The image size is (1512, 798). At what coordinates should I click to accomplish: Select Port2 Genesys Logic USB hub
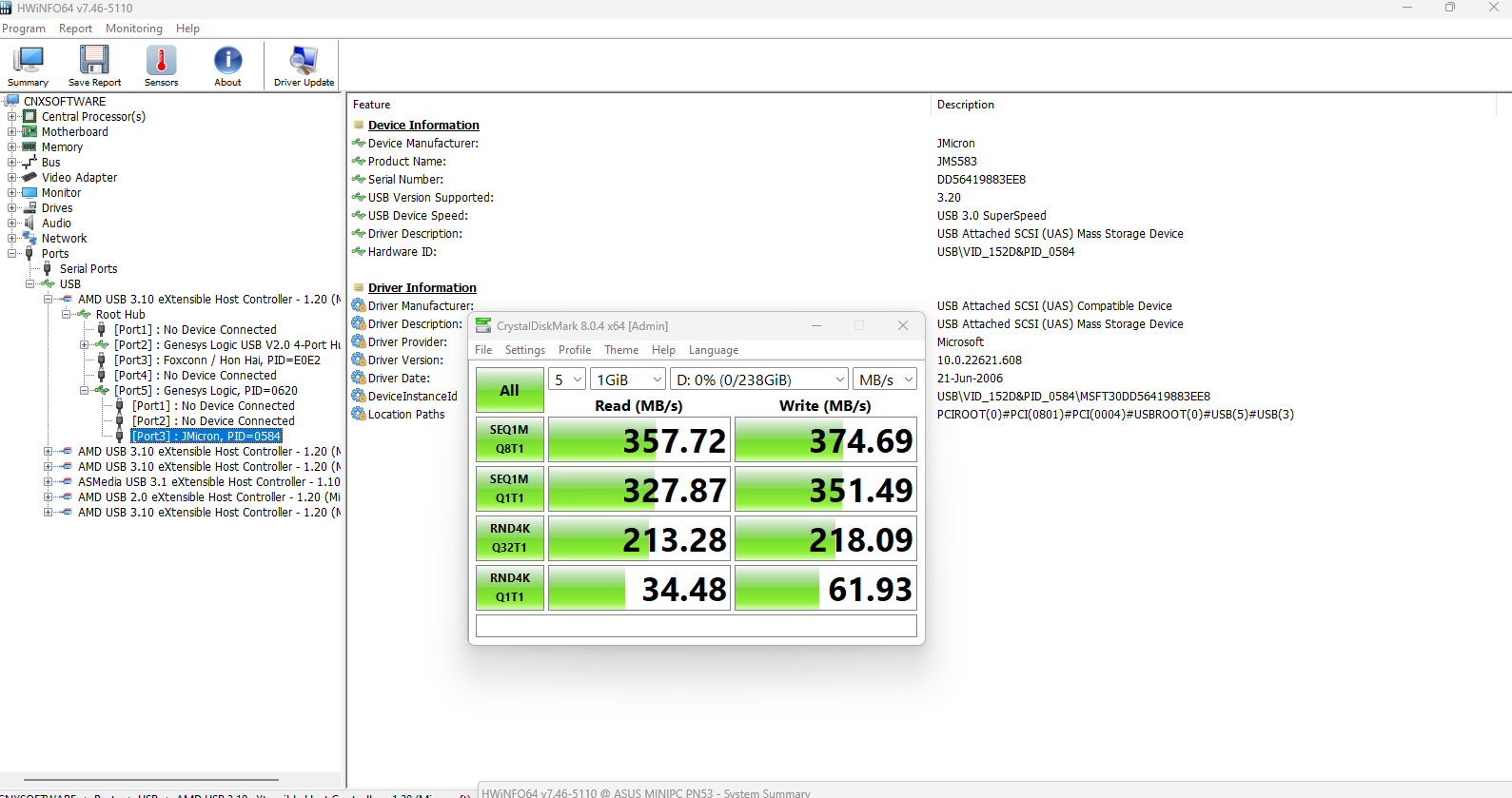[227, 344]
